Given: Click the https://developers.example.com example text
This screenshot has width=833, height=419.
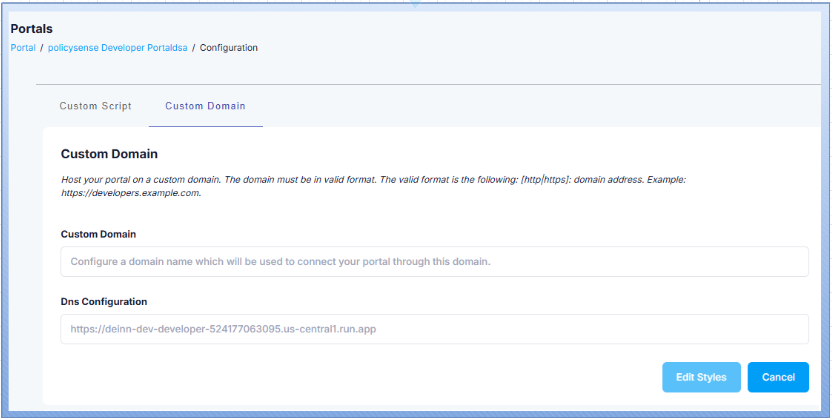Looking at the screenshot, I should coord(130,194).
